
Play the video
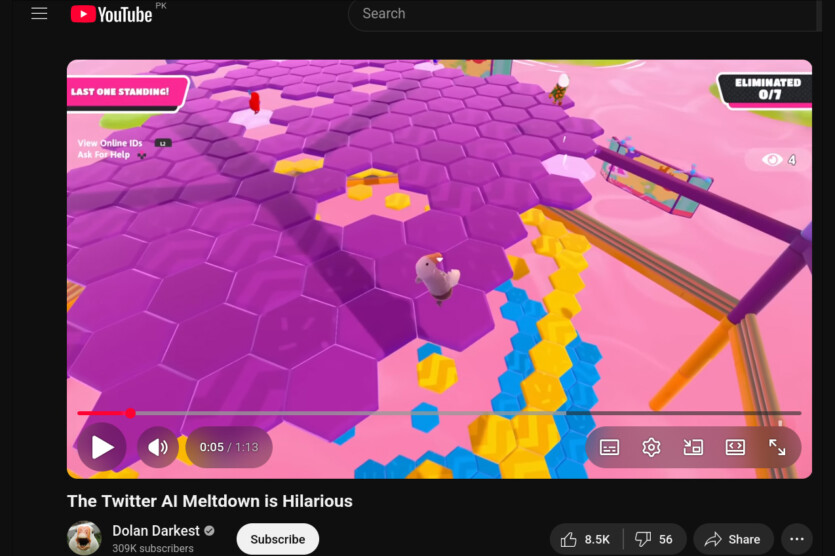point(102,447)
